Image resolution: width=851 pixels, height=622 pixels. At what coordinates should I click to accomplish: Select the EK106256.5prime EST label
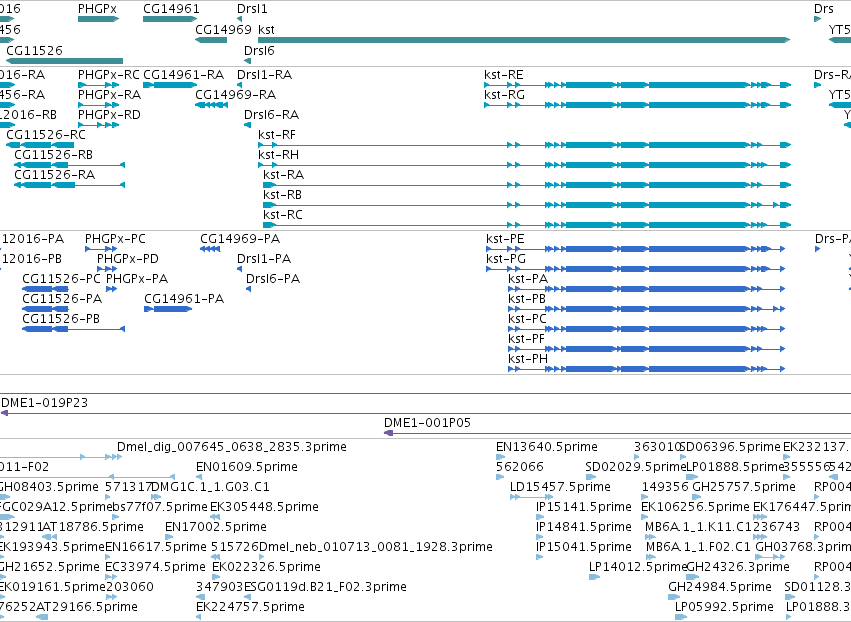pos(695,507)
